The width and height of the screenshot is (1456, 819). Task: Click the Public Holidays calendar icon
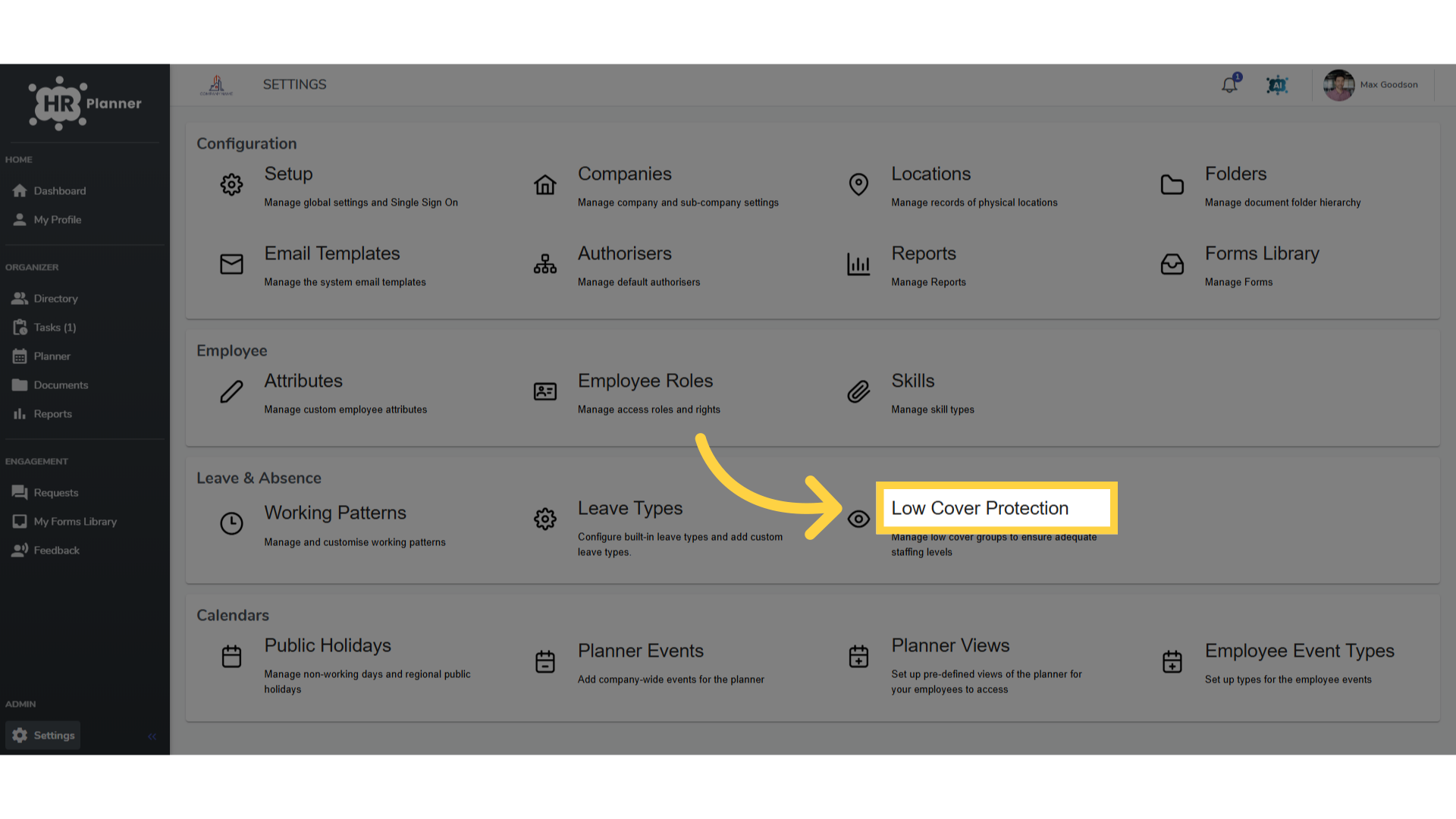[231, 656]
